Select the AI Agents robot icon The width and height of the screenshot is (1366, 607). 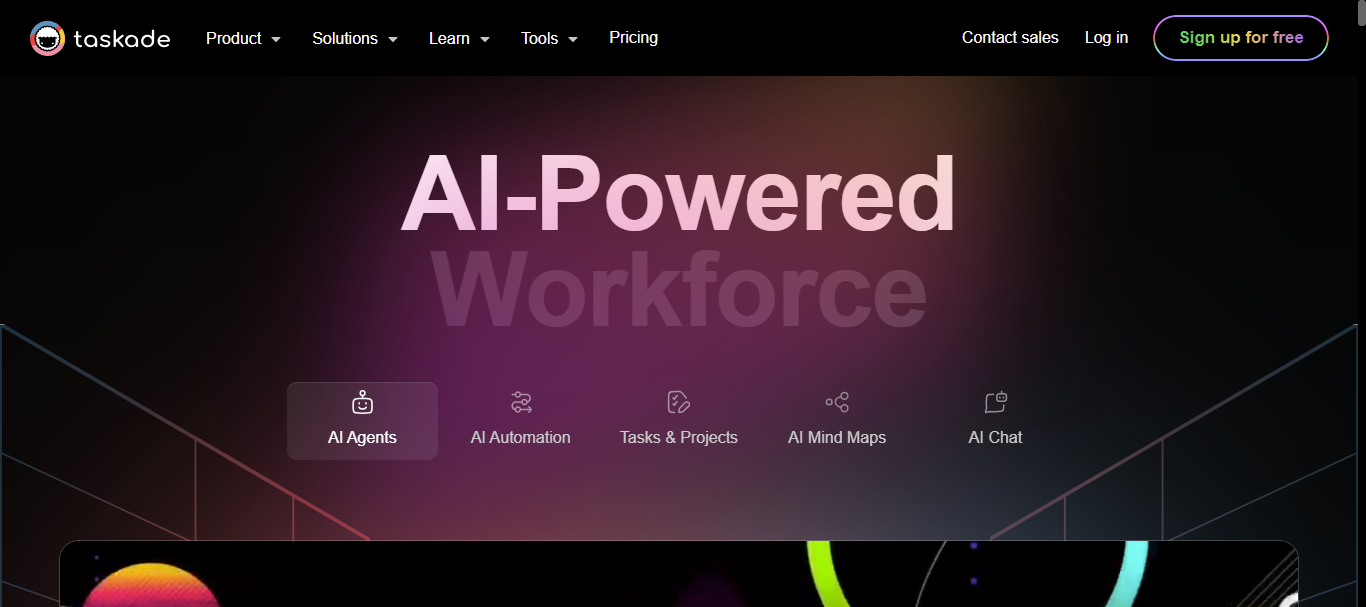(362, 402)
